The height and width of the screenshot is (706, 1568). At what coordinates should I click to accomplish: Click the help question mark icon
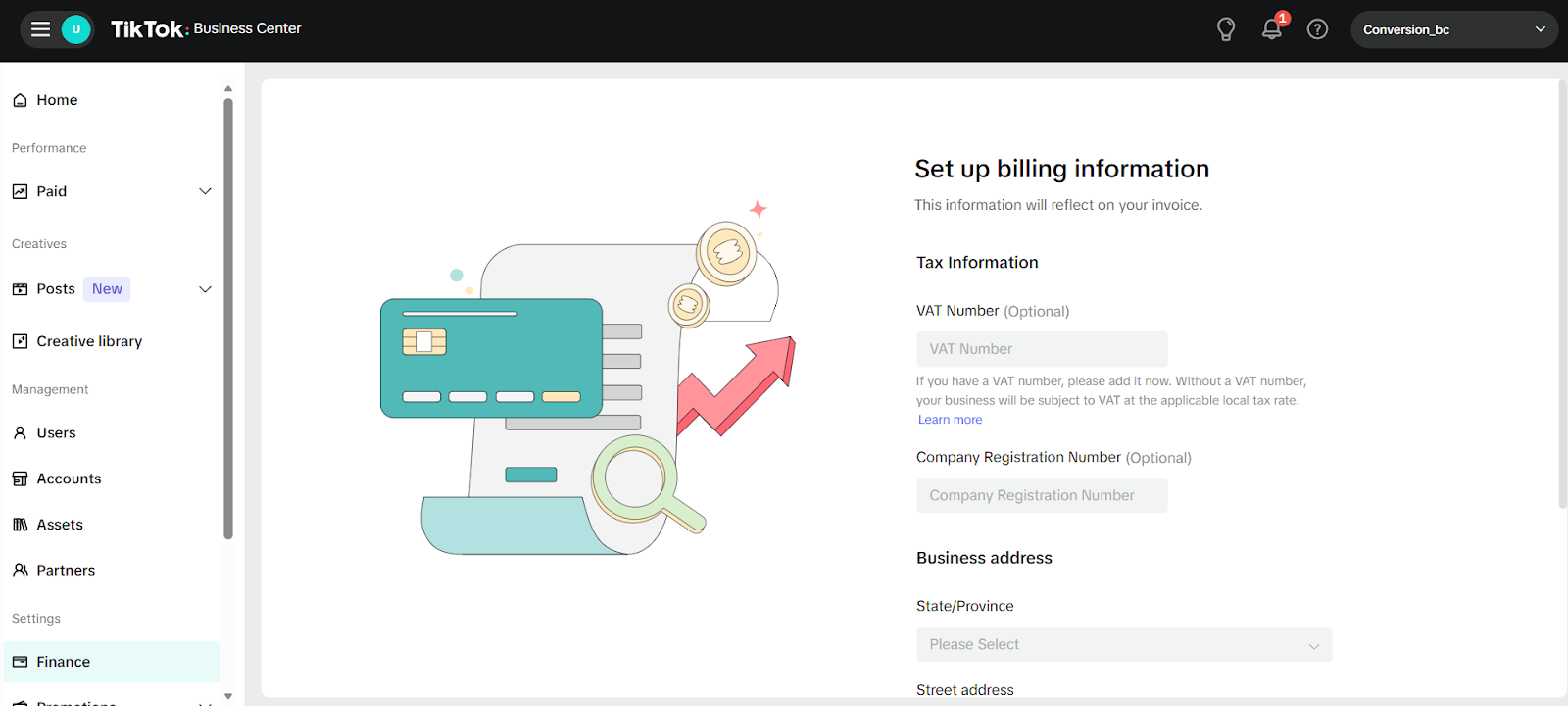coord(1318,29)
